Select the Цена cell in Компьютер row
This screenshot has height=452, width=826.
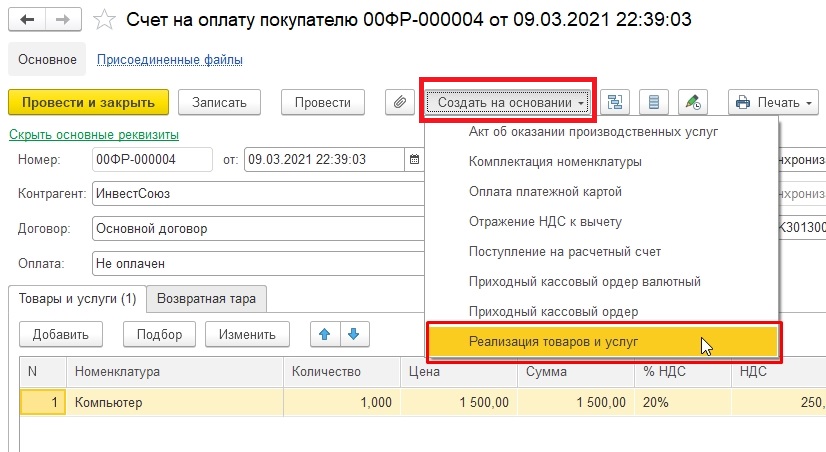pyautogui.click(x=459, y=402)
